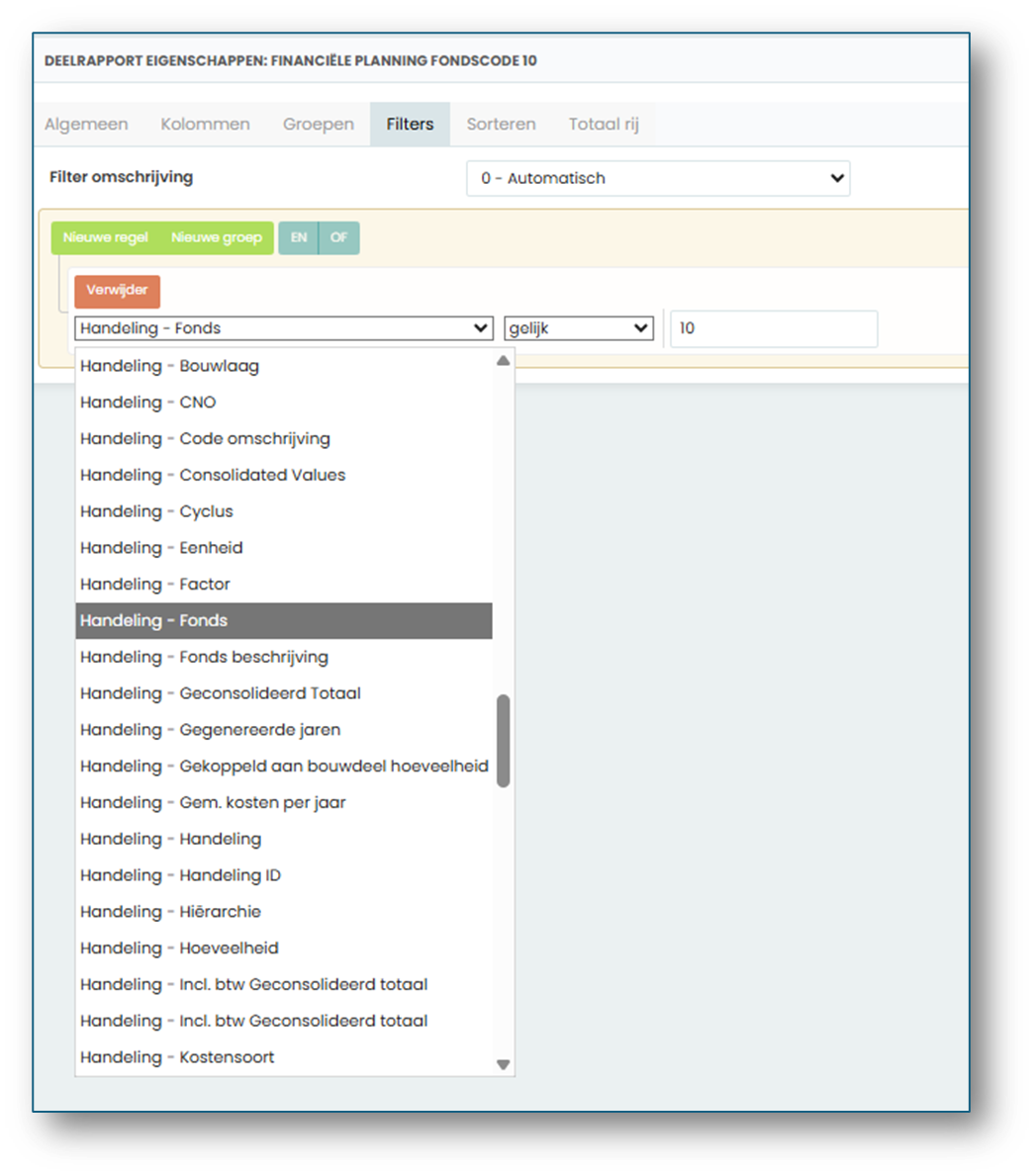Image resolution: width=1034 pixels, height=1176 pixels.
Task: Toggle the OF logic operator
Action: 339,237
